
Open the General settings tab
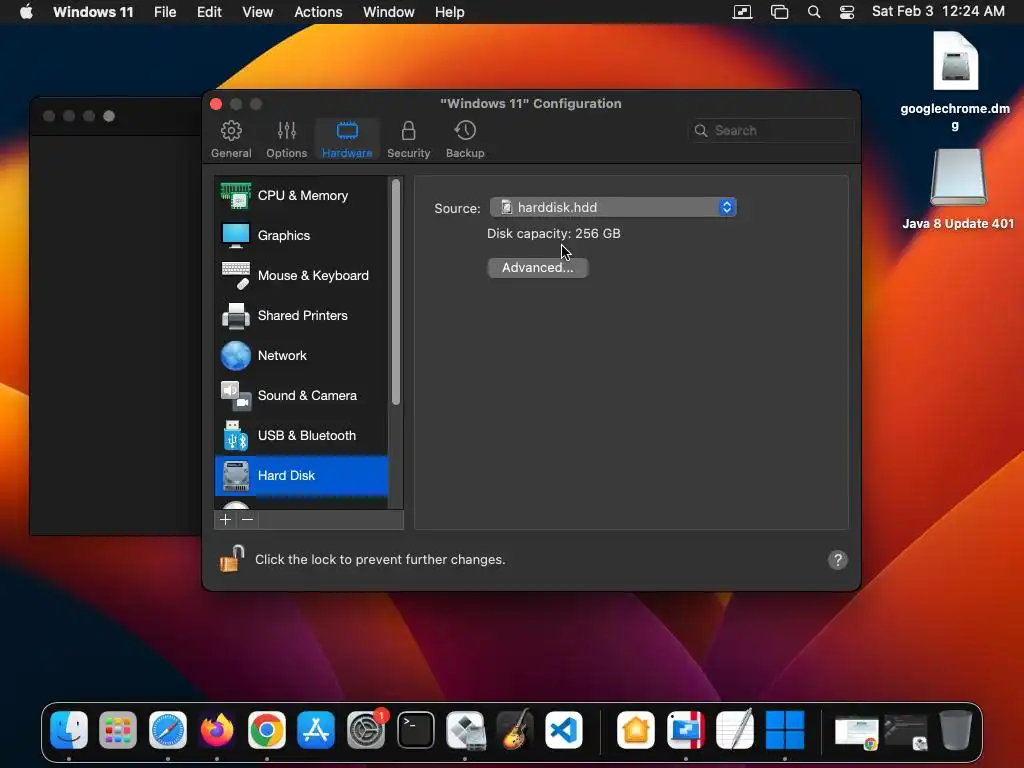pyautogui.click(x=231, y=139)
